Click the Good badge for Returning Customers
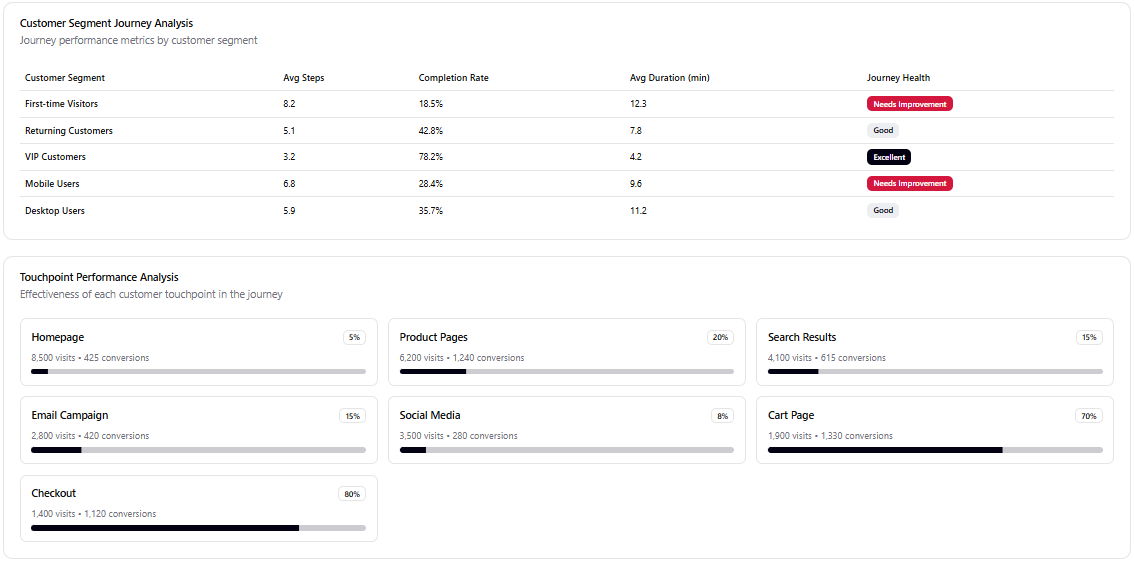Viewport: 1134px width, 562px height. coord(883,131)
